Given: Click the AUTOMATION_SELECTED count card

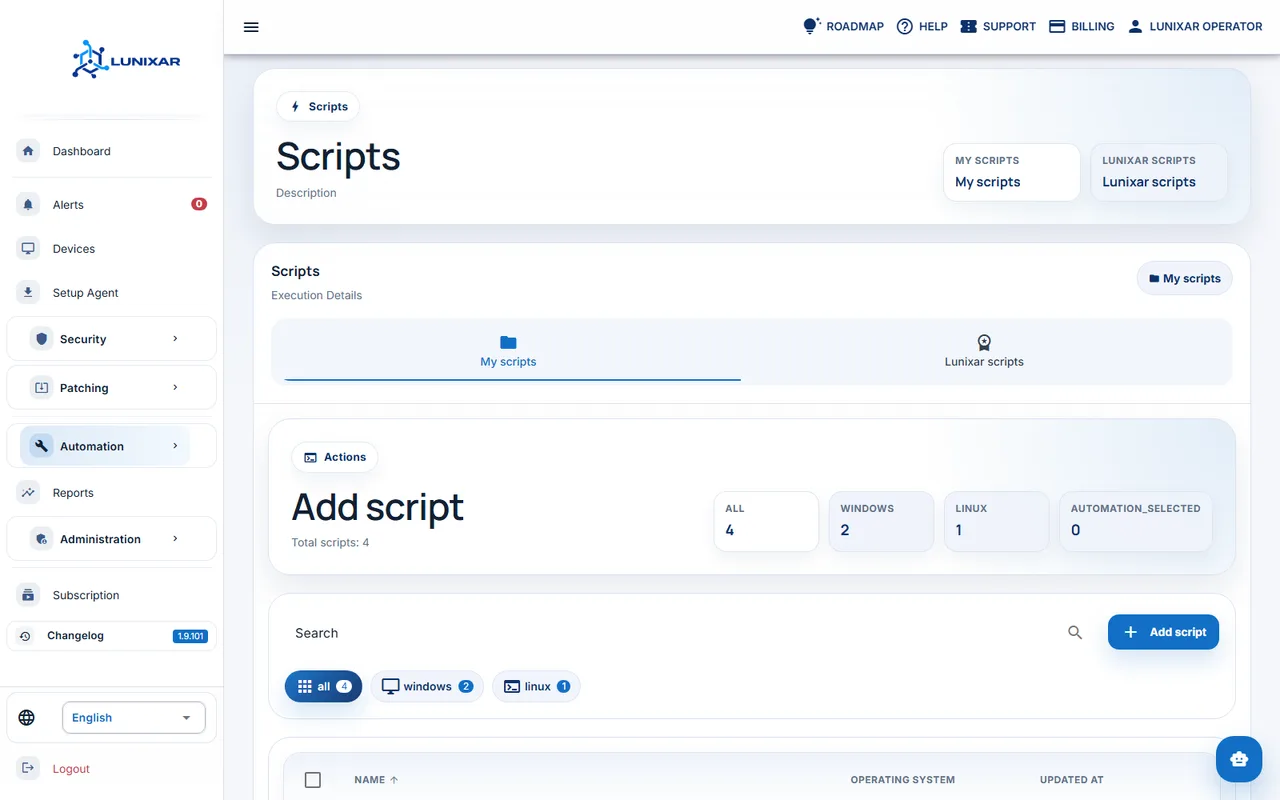Looking at the screenshot, I should point(1136,521).
